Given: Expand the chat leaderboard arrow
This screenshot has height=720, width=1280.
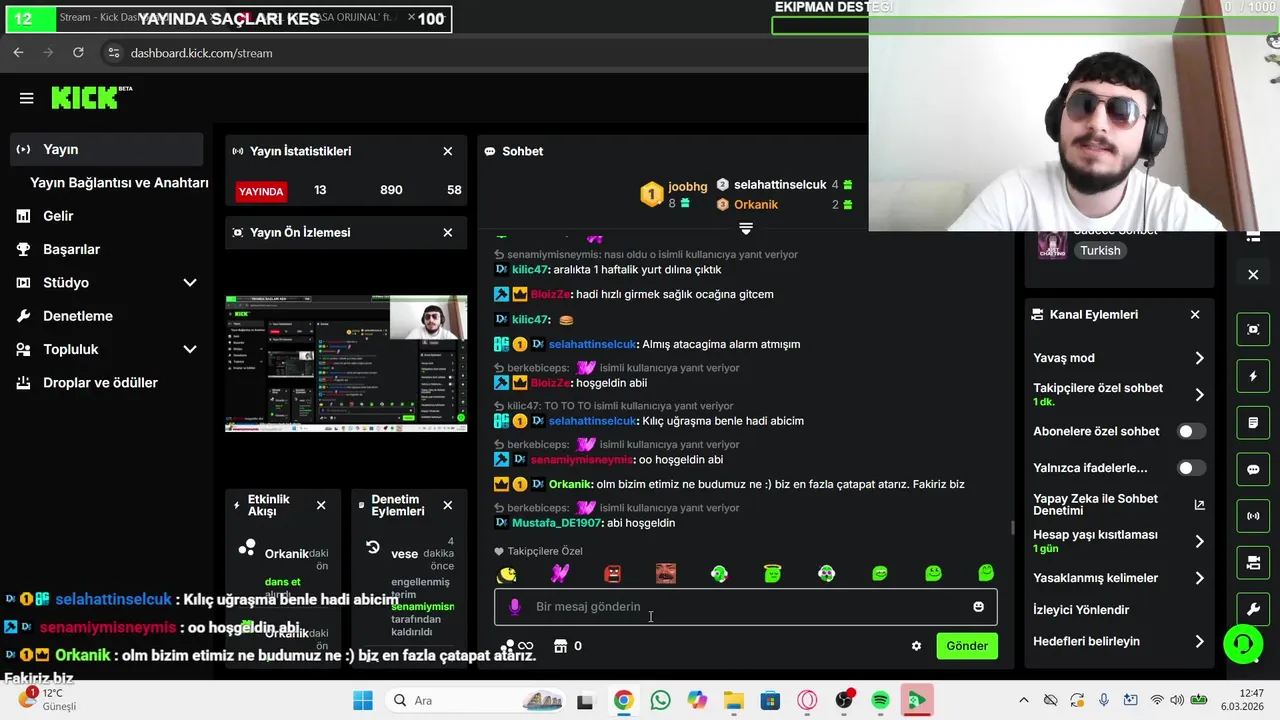Looking at the screenshot, I should click(745, 229).
